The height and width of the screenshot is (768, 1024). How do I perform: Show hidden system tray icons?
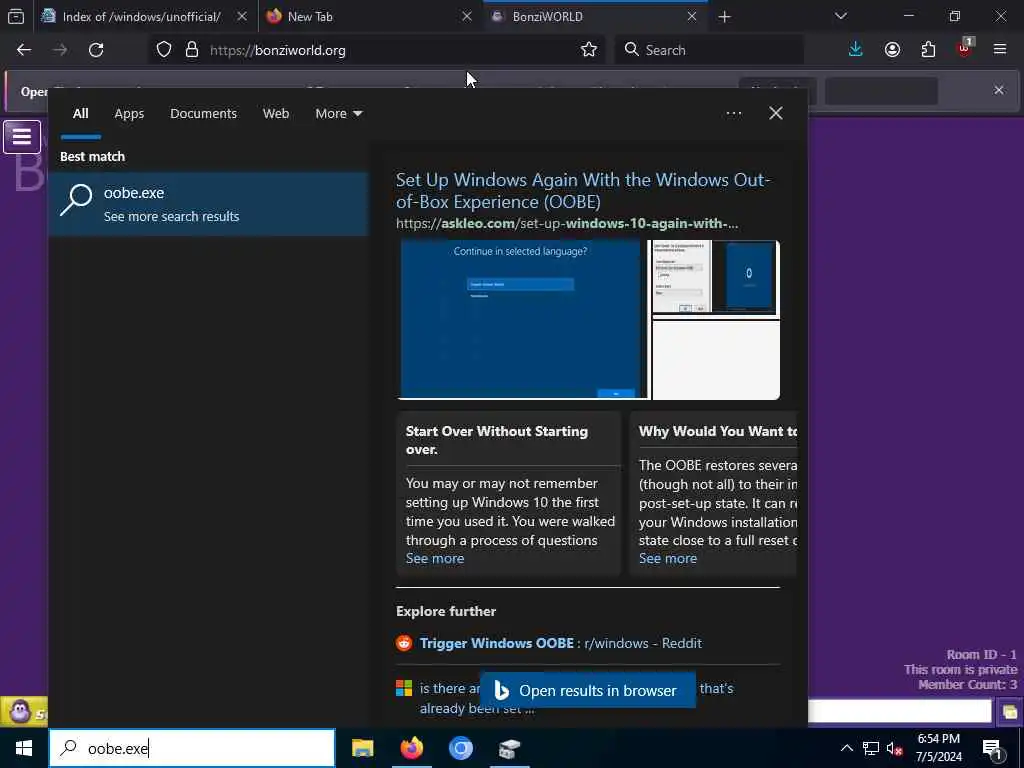point(846,748)
